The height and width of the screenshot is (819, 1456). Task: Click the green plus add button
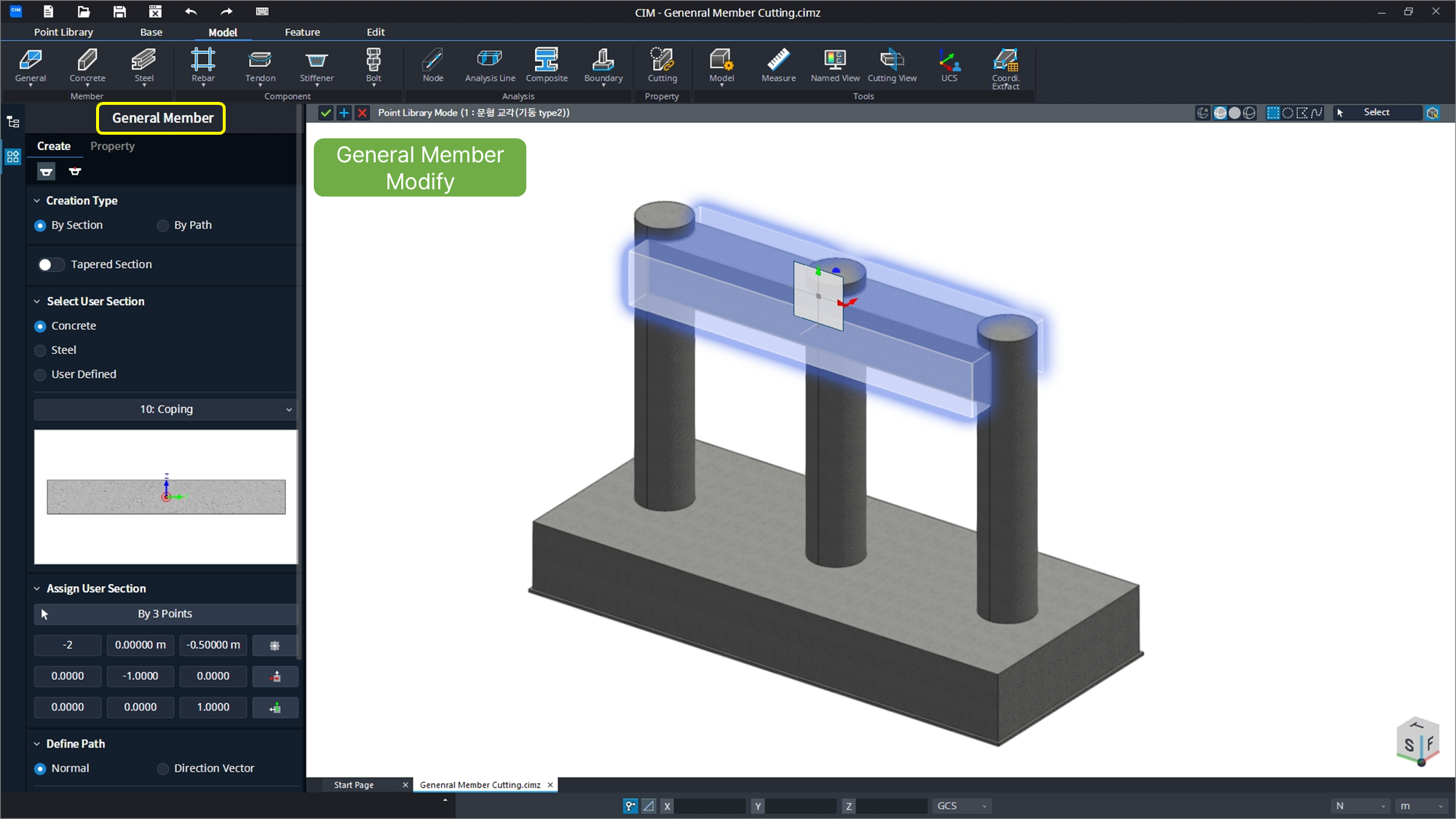[x=344, y=113]
